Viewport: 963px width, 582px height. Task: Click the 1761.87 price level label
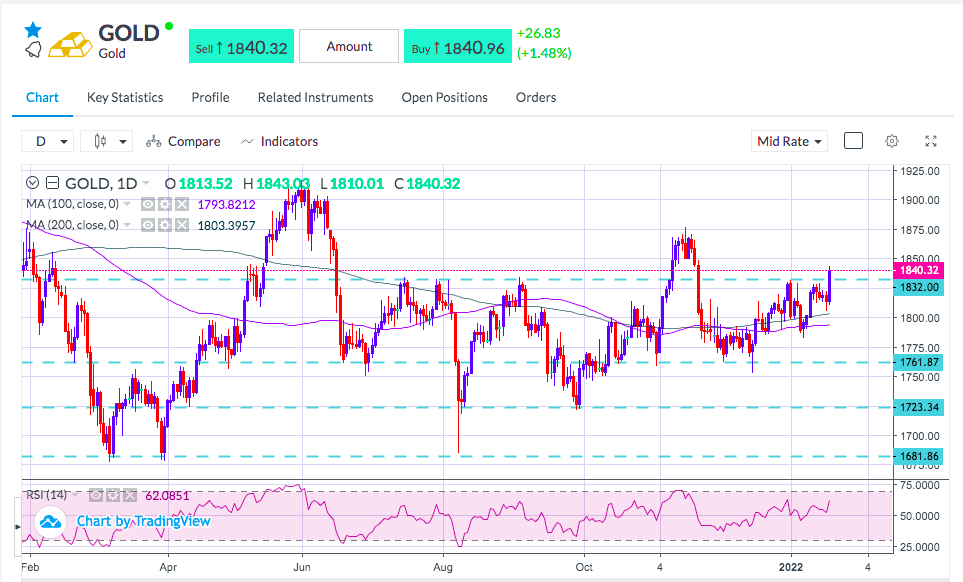(x=919, y=362)
